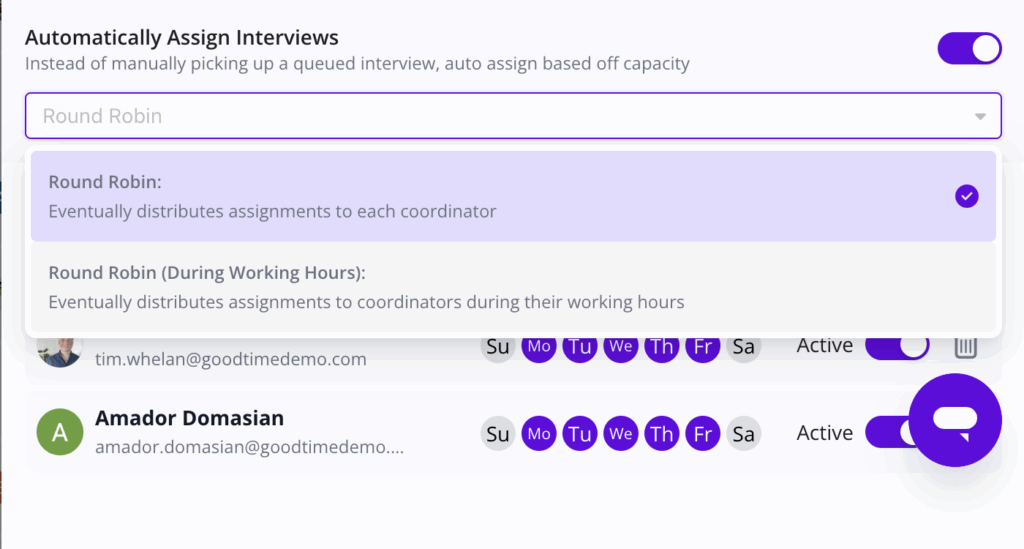Toggle Saturday for Amador Domasian
Viewport: 1024px width, 549px height.
[x=743, y=434]
